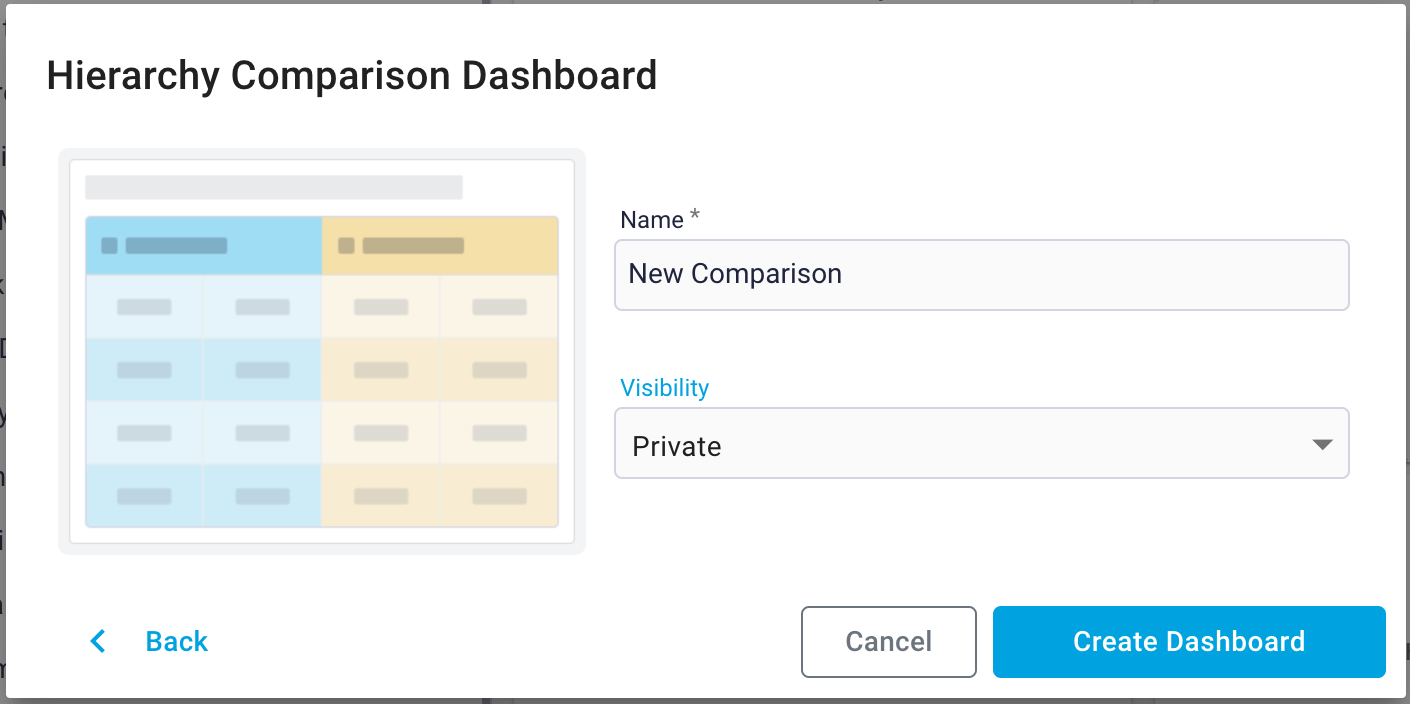This screenshot has height=704, width=1410.
Task: Click the Hierarchy Comparison Dashboard title
Action: click(352, 75)
